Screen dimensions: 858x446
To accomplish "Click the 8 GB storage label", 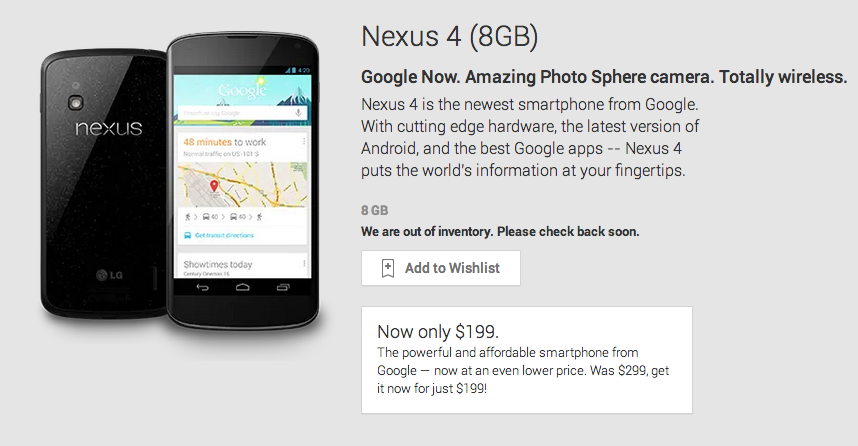I will tap(374, 210).
